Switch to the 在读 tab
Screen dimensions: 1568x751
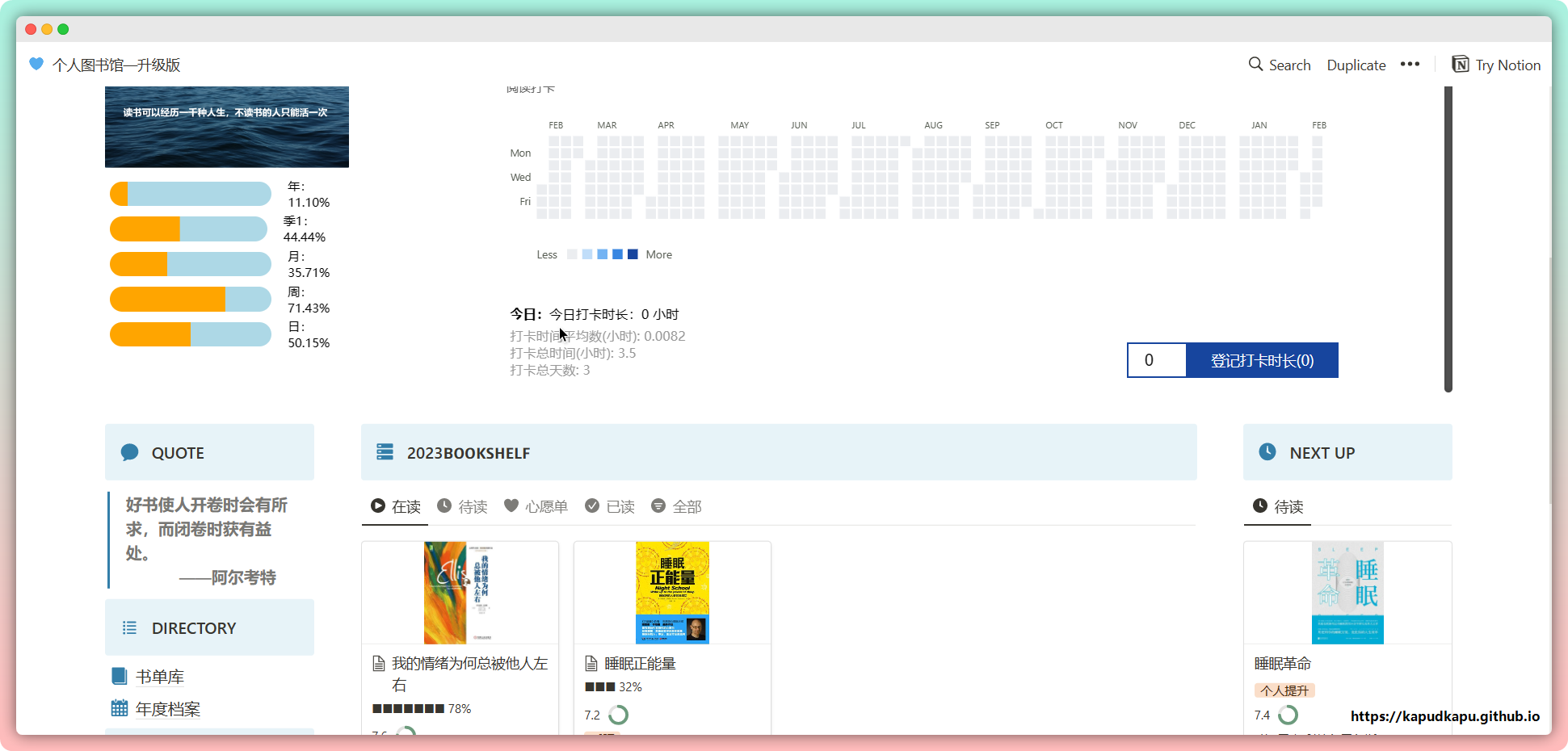396,506
